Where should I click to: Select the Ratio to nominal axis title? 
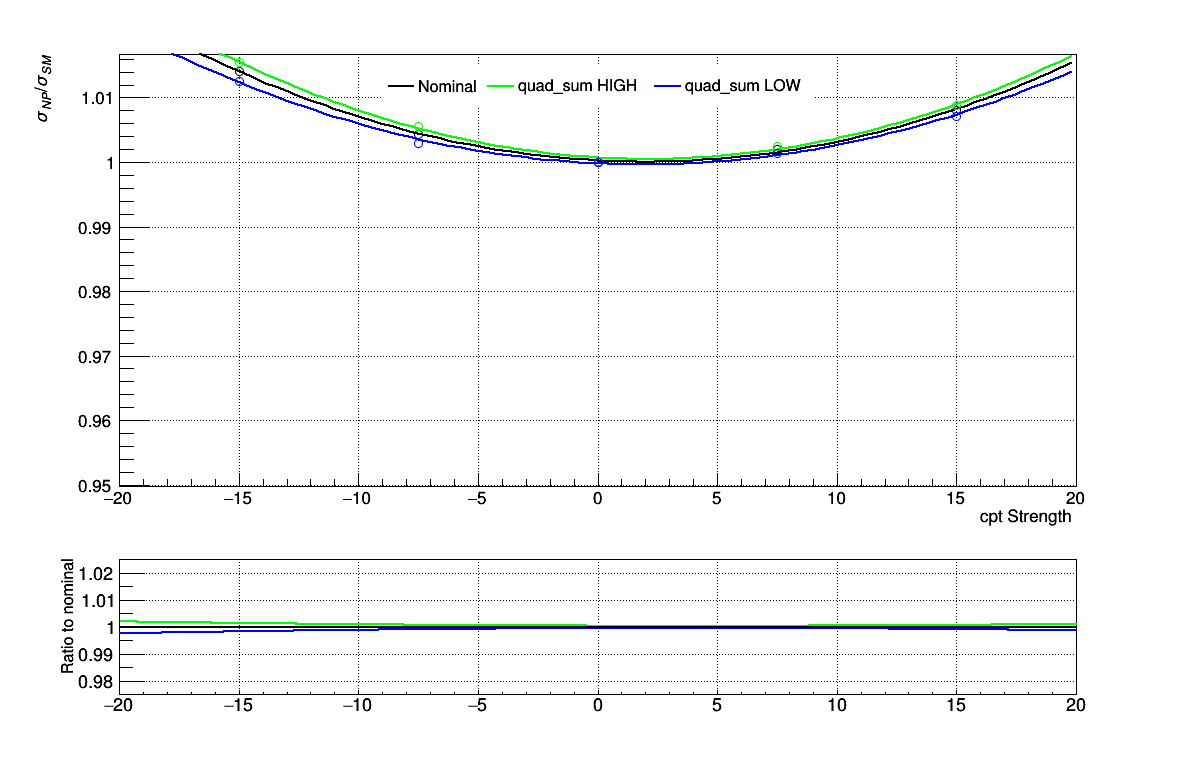[x=67, y=616]
